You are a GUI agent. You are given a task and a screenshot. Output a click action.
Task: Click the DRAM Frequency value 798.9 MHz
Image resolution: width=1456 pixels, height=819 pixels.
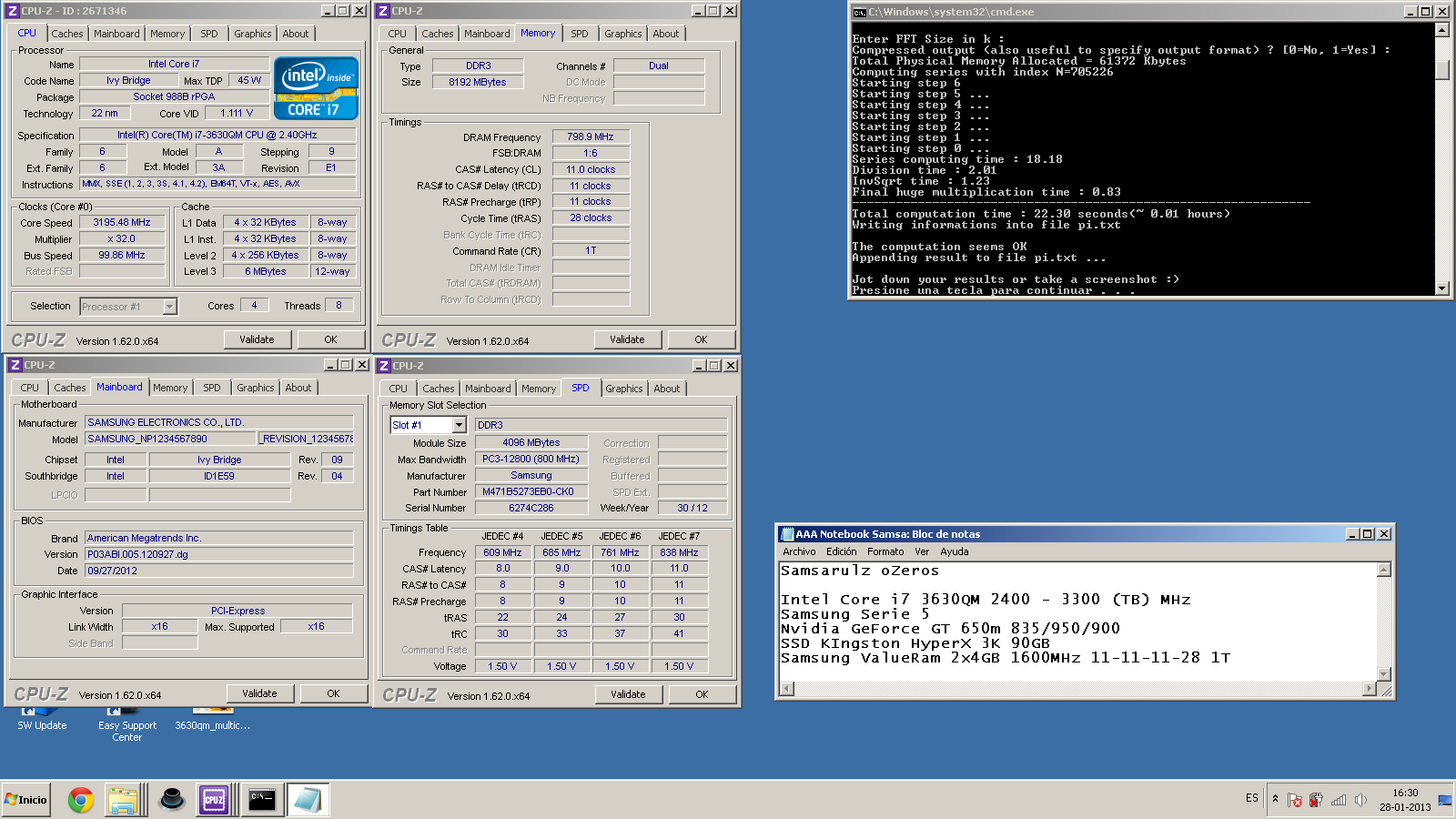click(x=591, y=136)
